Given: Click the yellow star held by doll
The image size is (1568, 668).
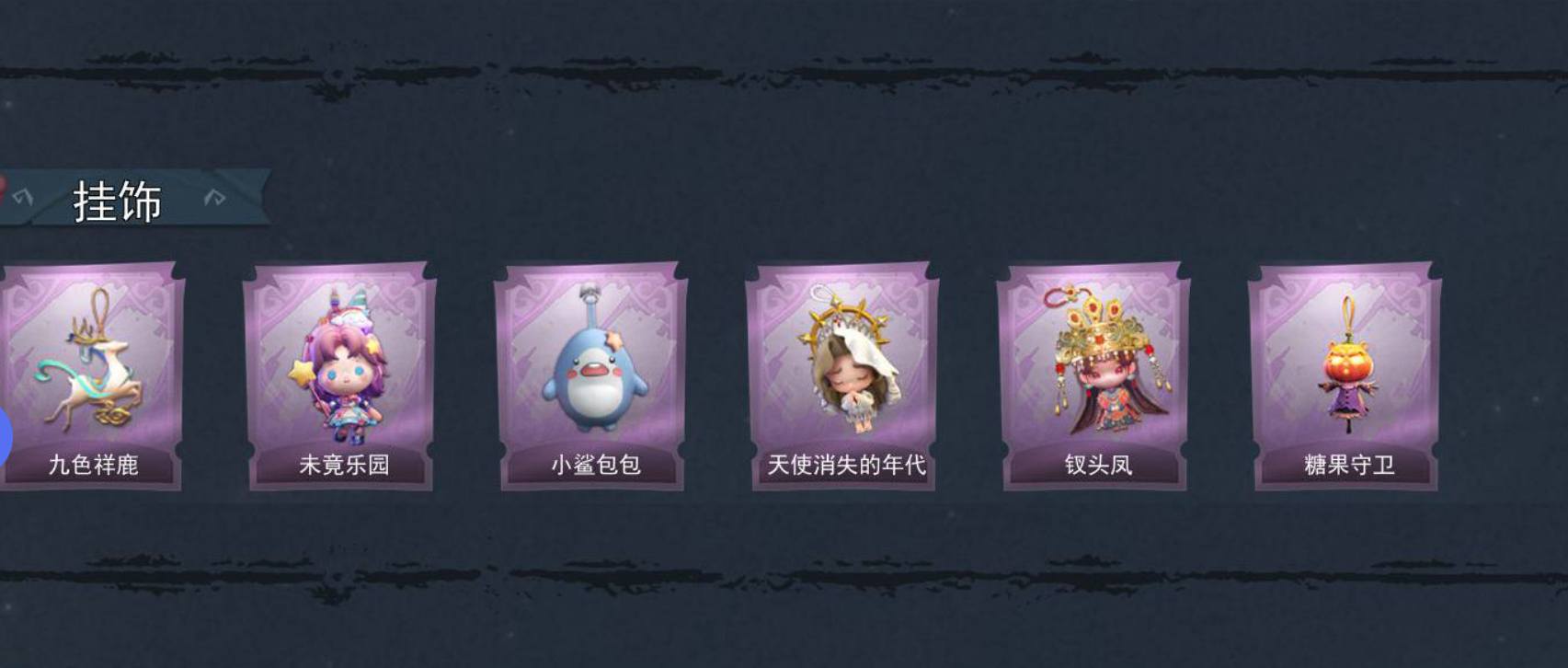Looking at the screenshot, I should (x=301, y=374).
